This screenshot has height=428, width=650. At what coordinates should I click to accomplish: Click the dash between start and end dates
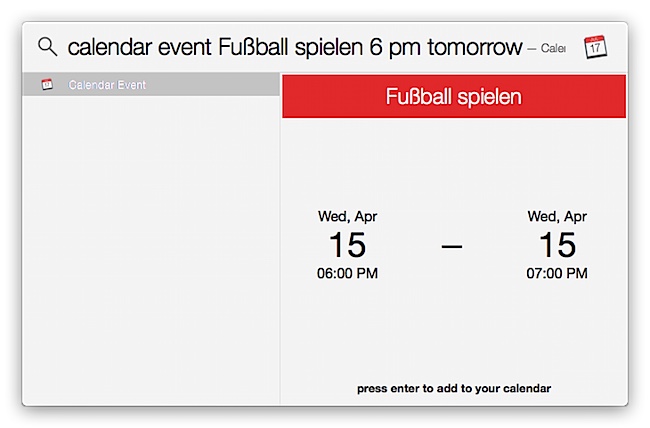pos(452,246)
